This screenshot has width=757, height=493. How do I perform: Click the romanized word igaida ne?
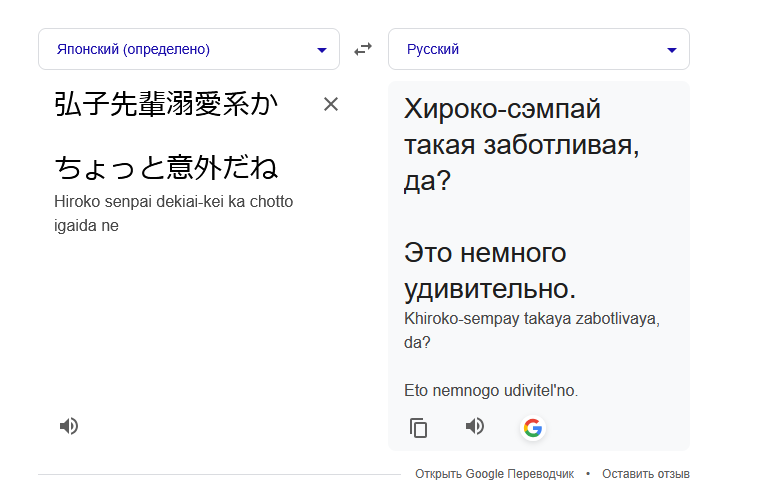point(87,226)
